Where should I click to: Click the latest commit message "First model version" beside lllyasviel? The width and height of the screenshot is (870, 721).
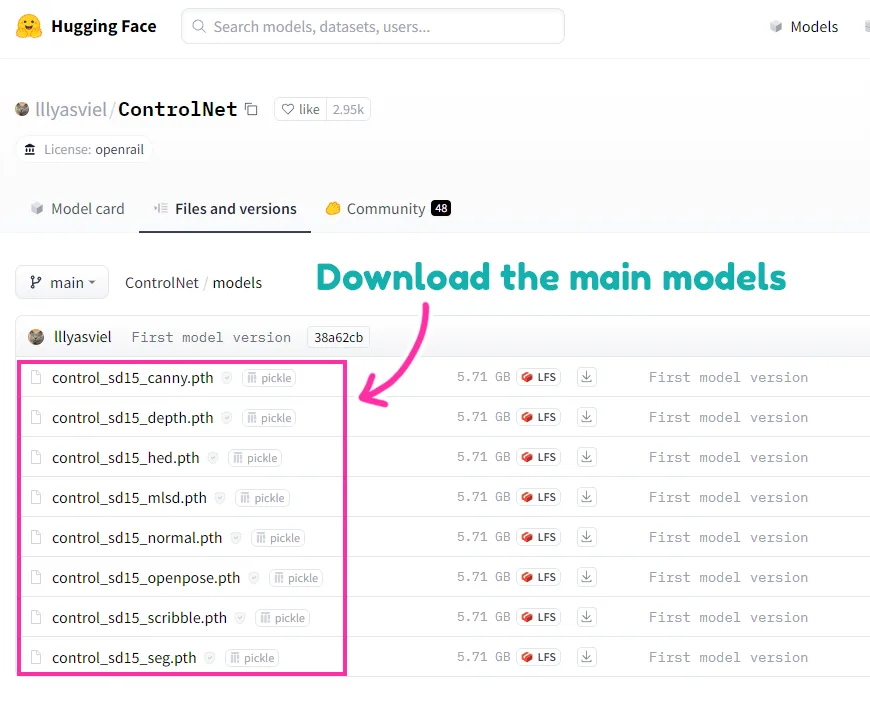coord(211,337)
